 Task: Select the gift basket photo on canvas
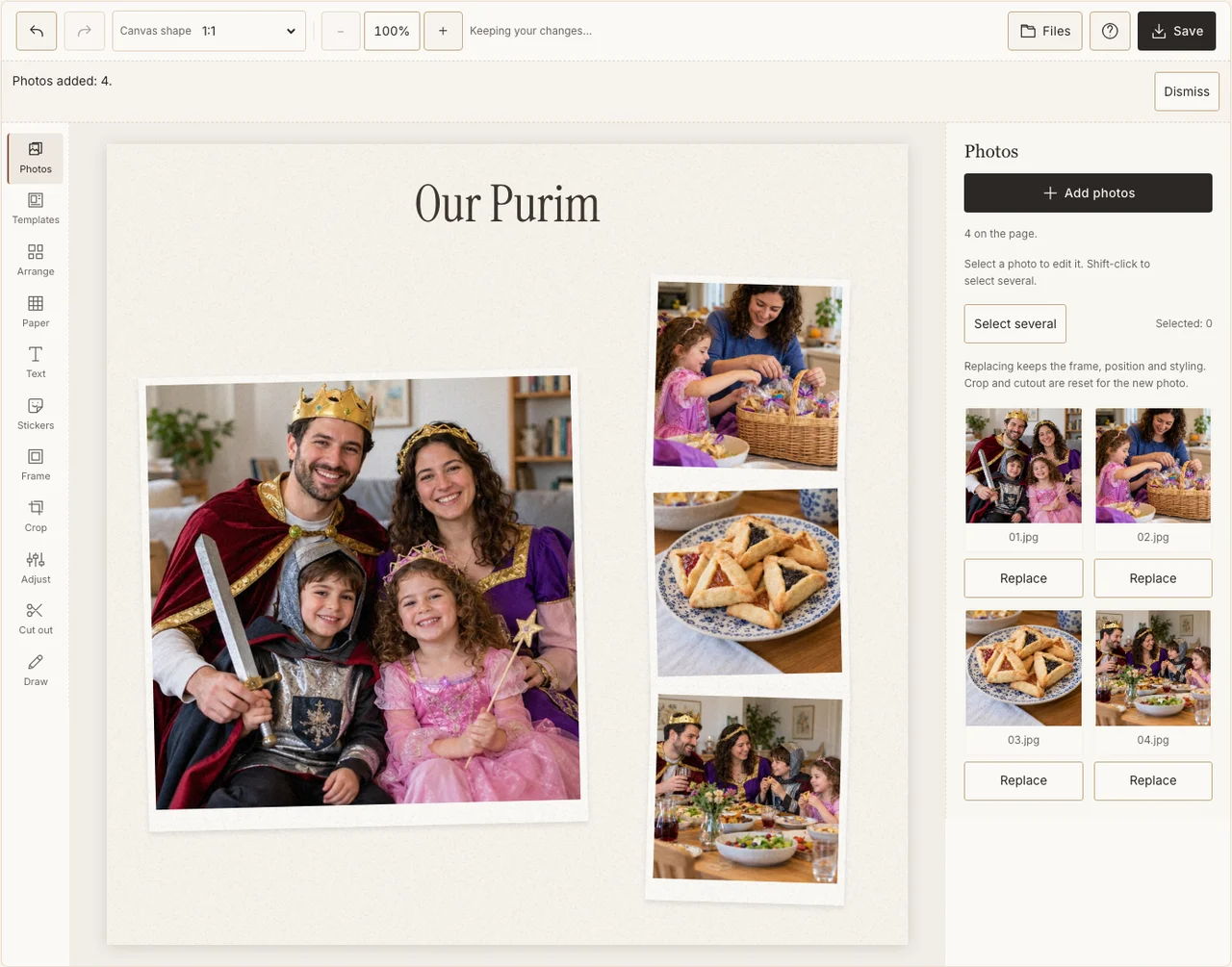pos(747,377)
